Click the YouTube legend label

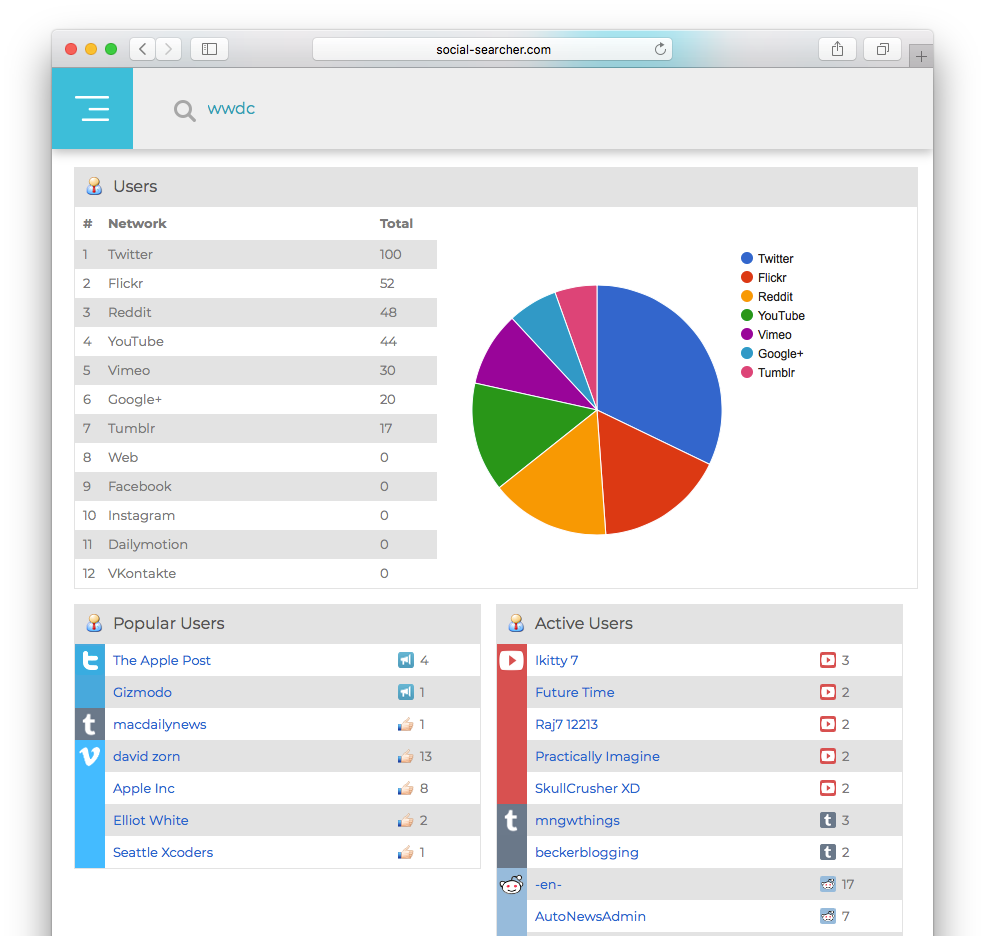[781, 315]
